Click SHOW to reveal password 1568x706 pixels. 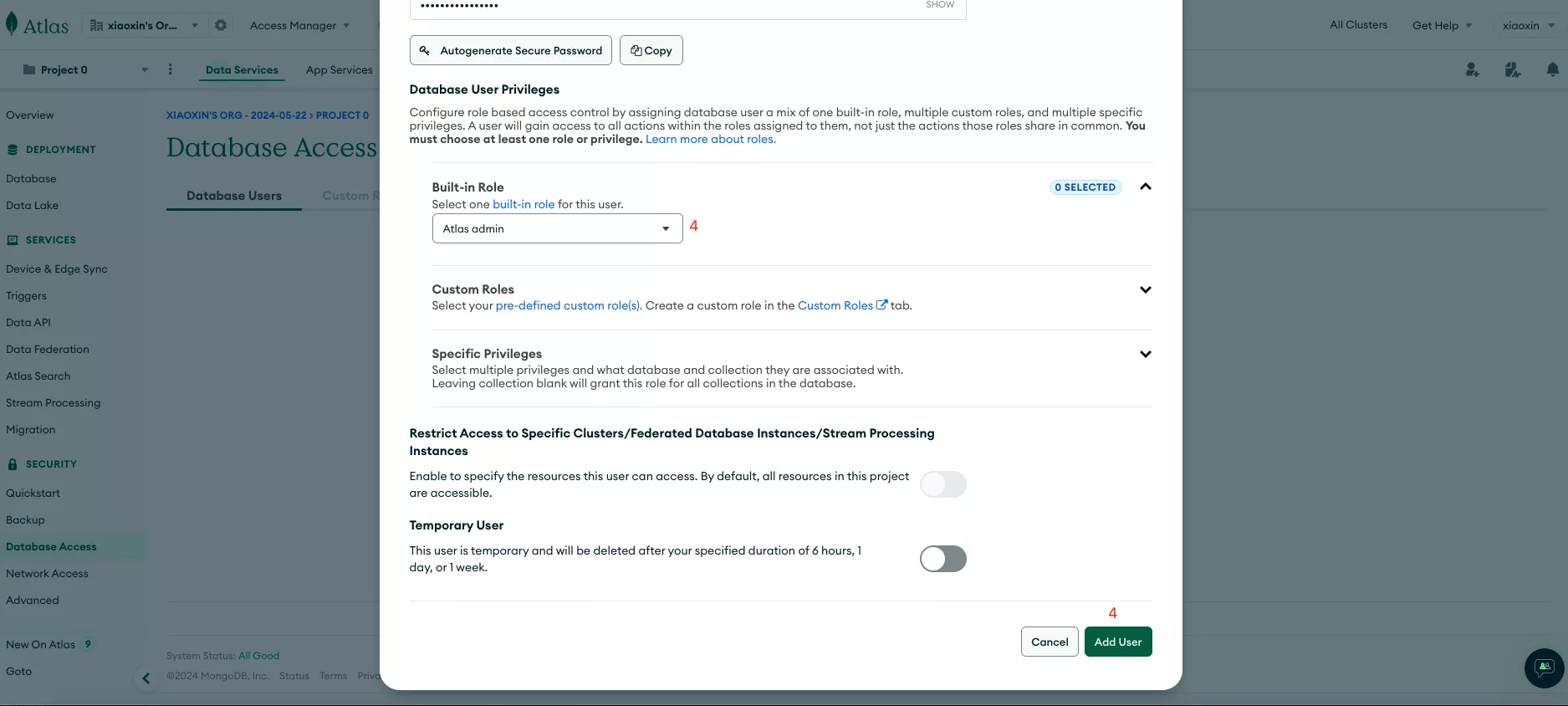940,5
